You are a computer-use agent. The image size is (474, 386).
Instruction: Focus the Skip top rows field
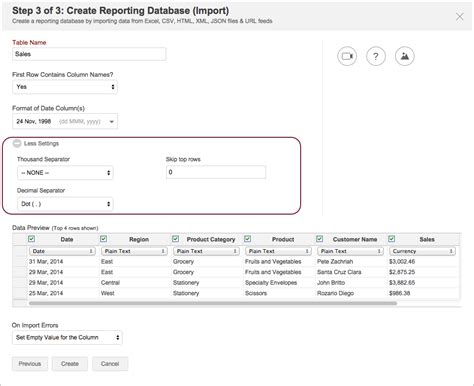tap(216, 172)
